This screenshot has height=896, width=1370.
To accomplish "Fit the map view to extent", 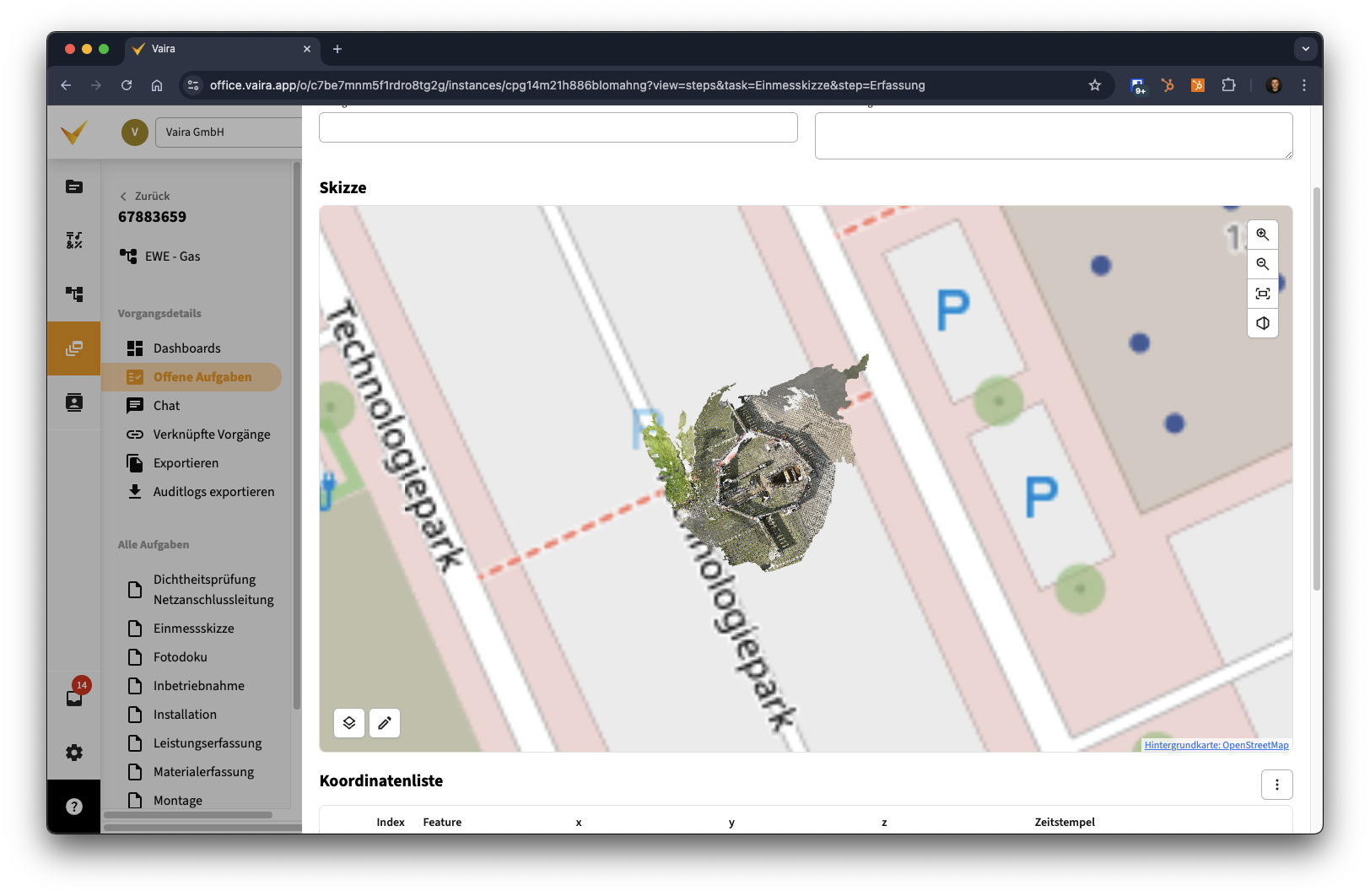I will (1262, 294).
